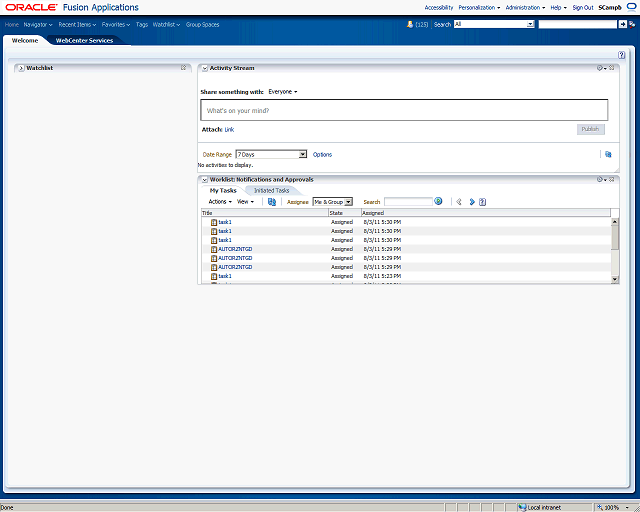Sort by the Assigned column header
Screen dimensions: 640x512
click(x=486, y=213)
